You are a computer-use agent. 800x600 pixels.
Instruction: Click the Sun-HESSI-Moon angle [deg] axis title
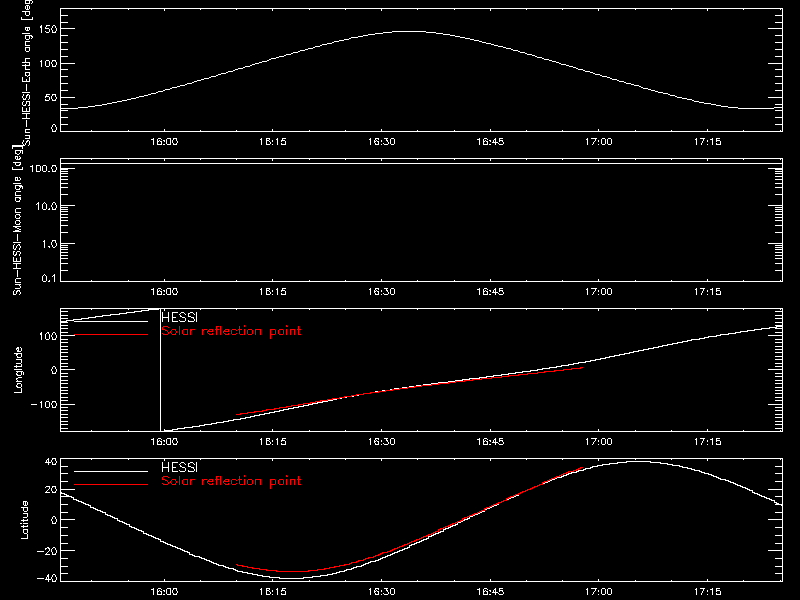tap(17, 220)
